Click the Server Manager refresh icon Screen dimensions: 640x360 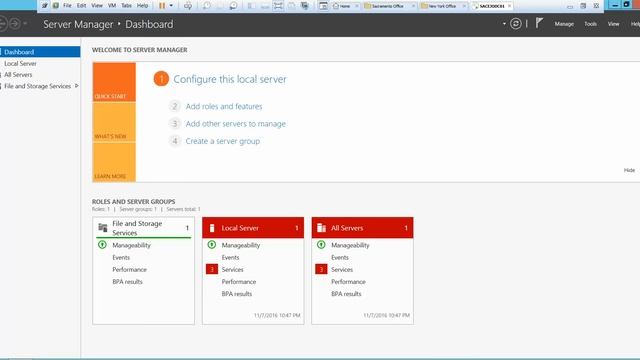(x=516, y=24)
